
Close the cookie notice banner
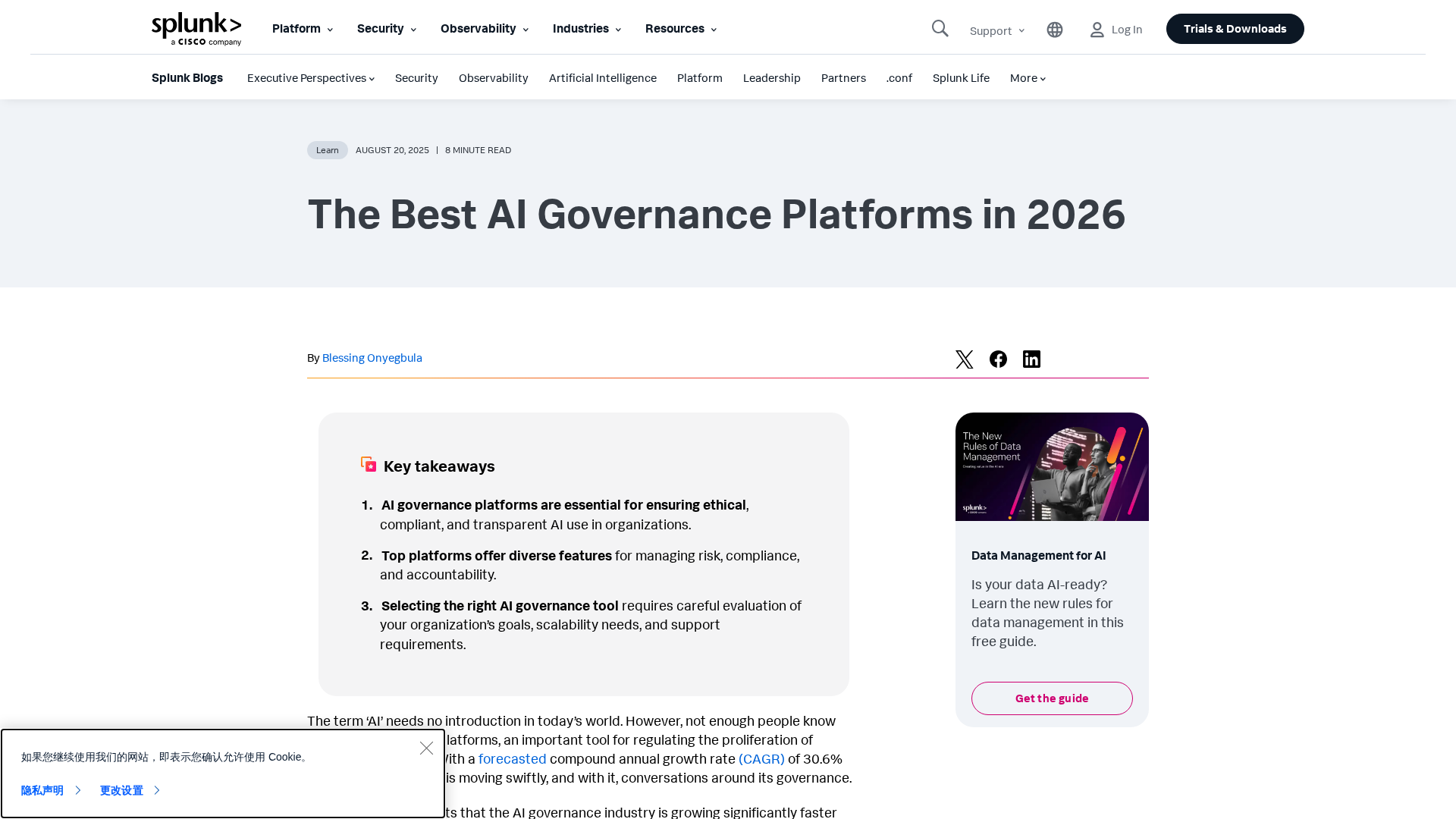point(426,748)
